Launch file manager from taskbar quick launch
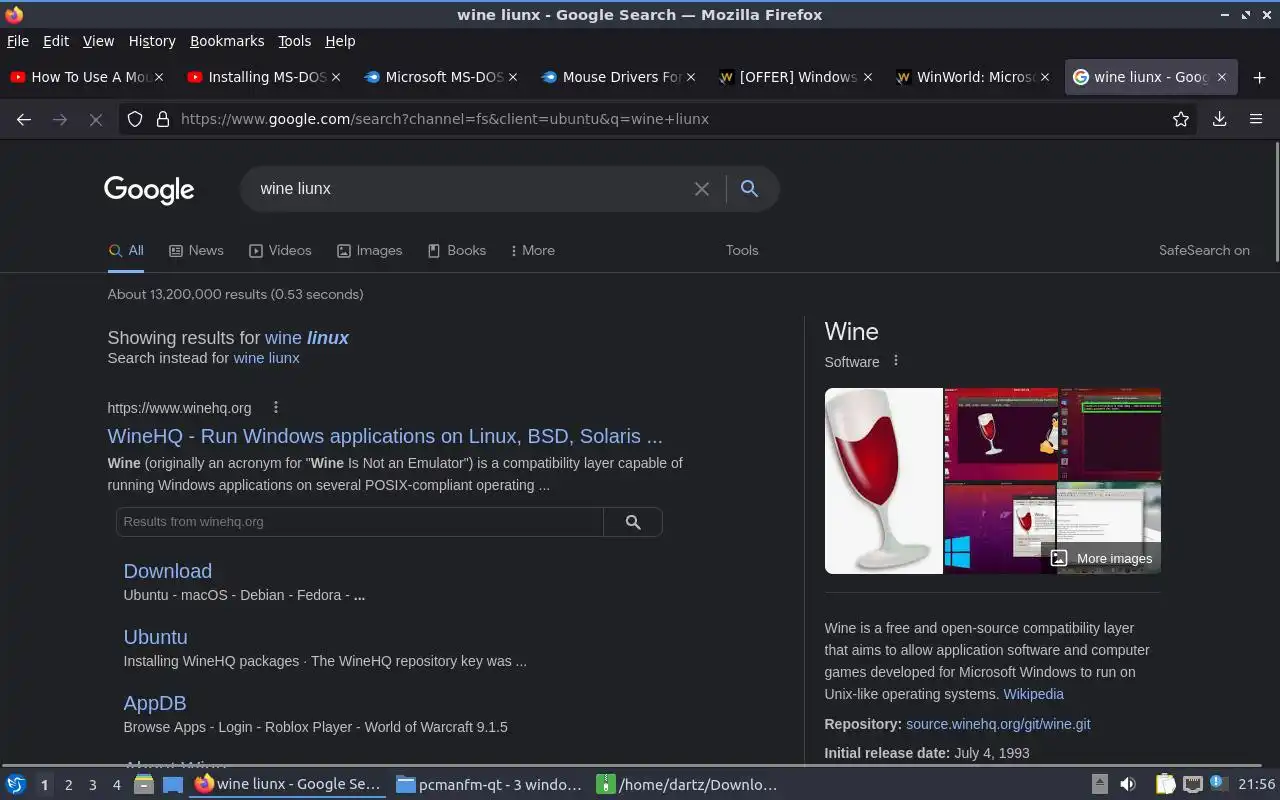 (143, 785)
